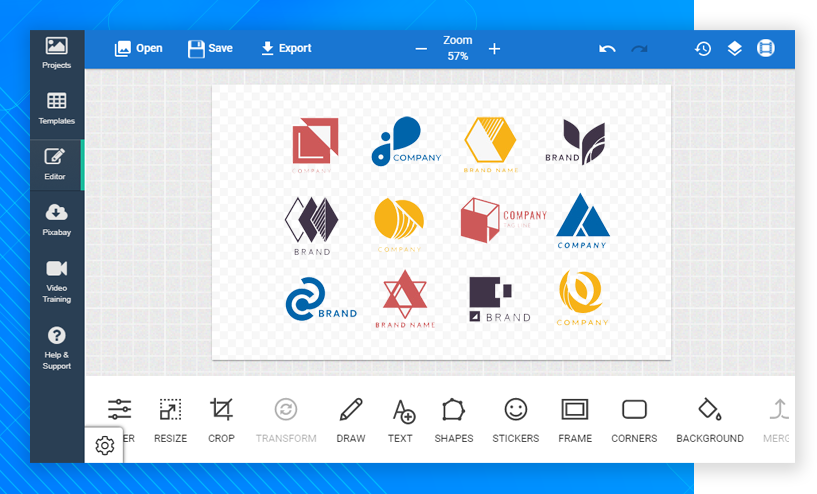817x494 pixels.
Task: Open the Background fill tool
Action: pyautogui.click(x=710, y=420)
